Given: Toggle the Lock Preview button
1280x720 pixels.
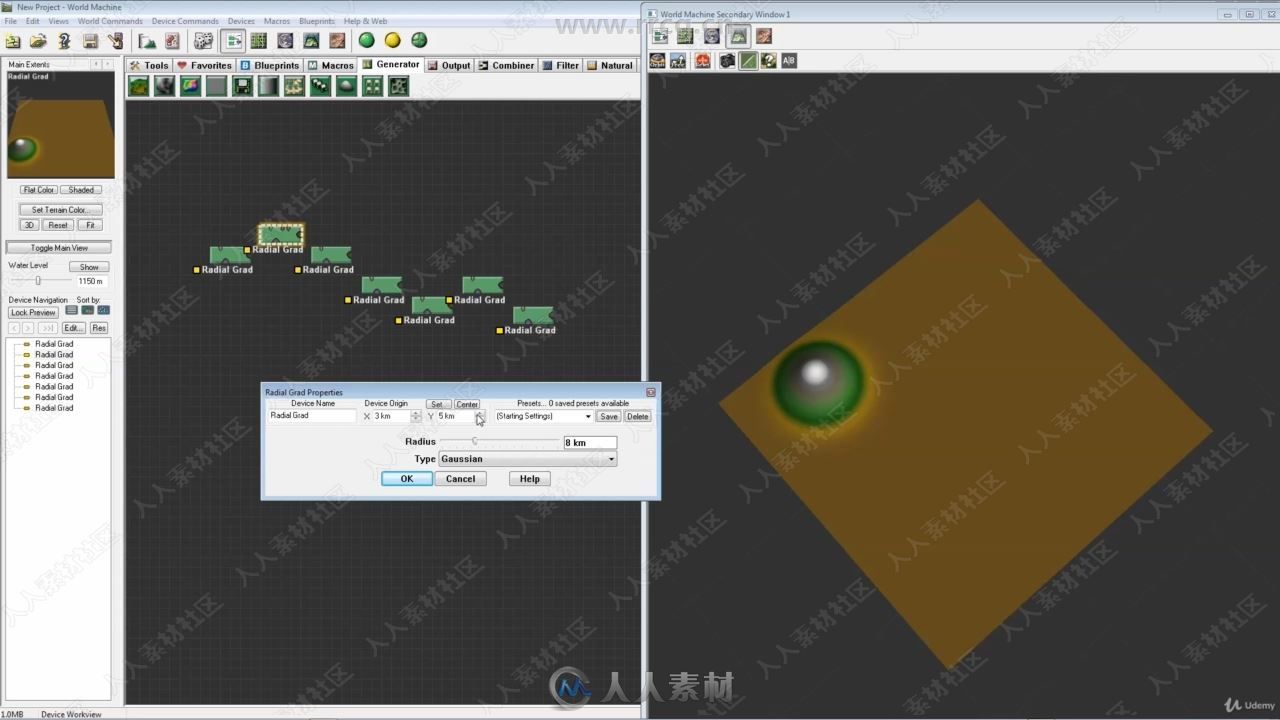Looking at the screenshot, I should click(x=33, y=313).
